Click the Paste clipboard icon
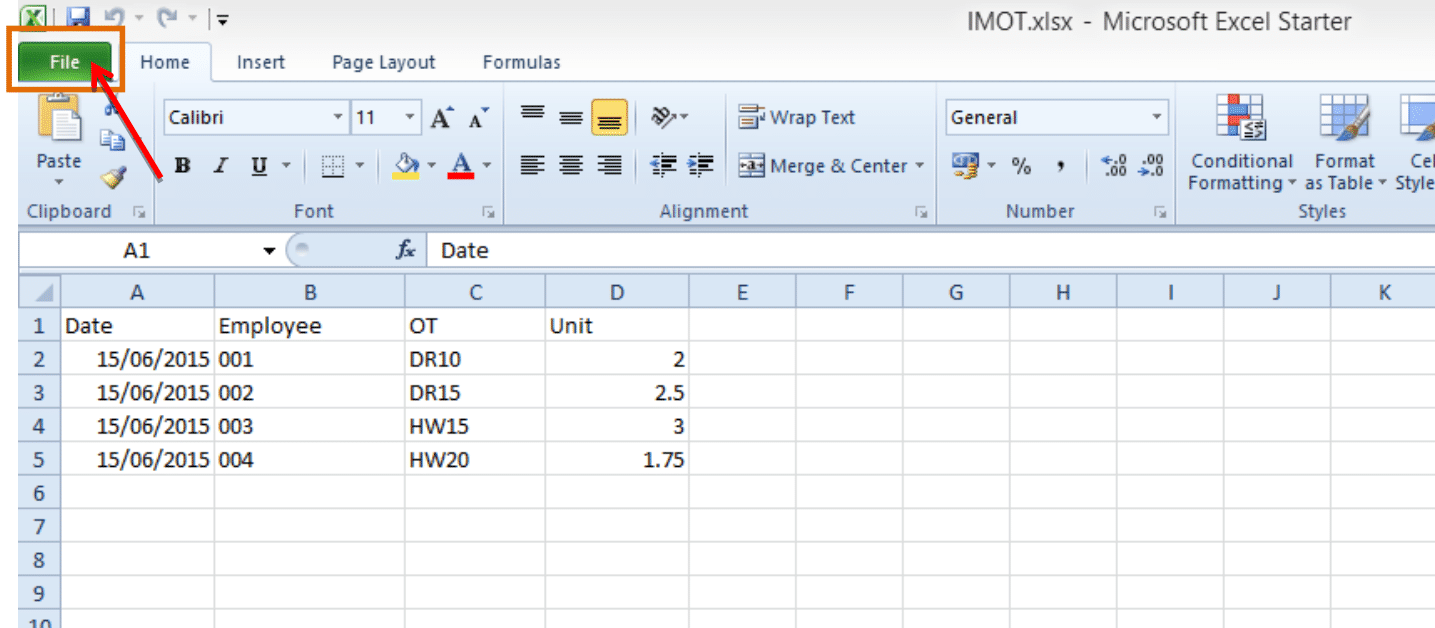This screenshot has width=1435, height=628. (58, 120)
